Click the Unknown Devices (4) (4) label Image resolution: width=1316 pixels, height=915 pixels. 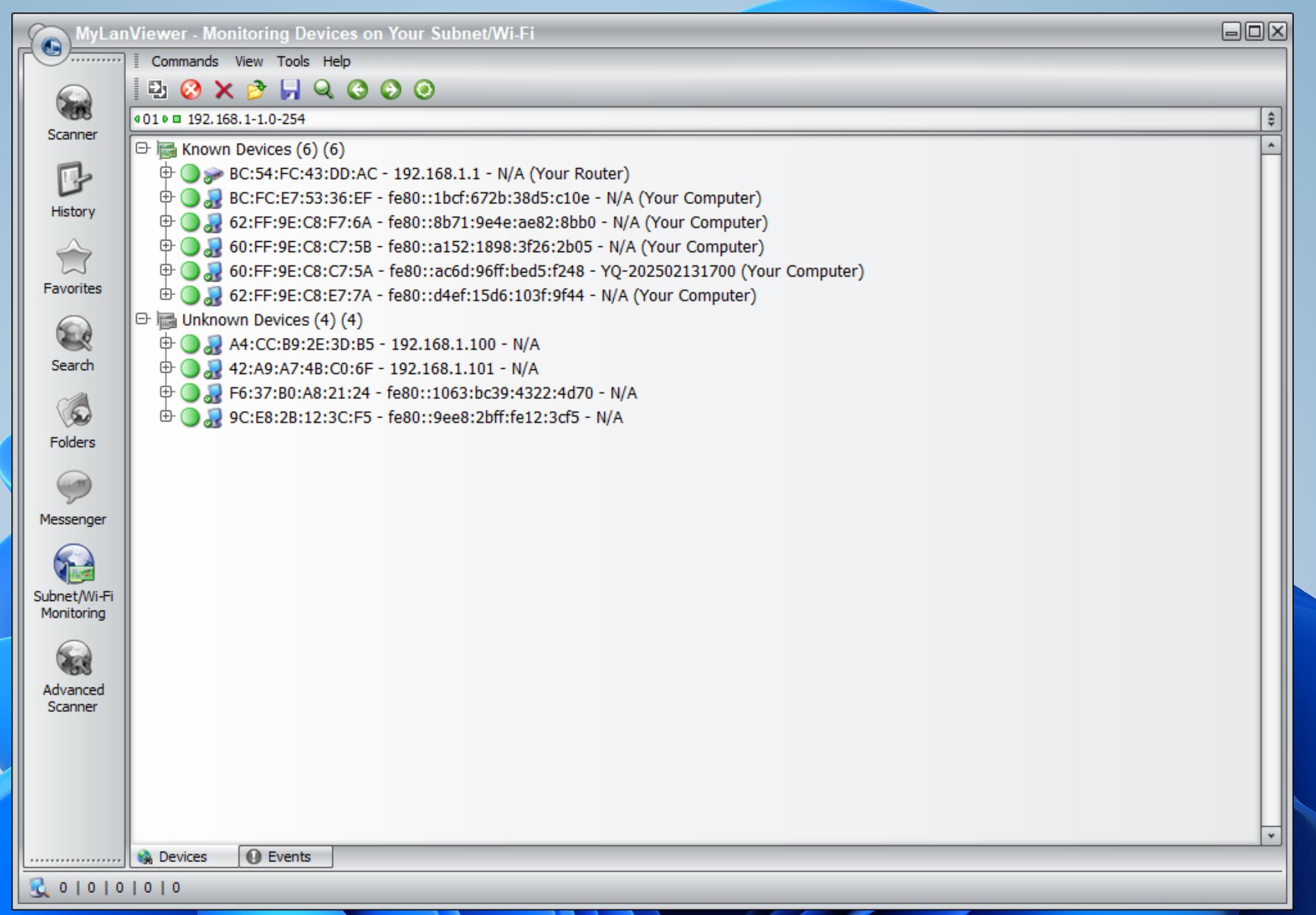point(272,320)
